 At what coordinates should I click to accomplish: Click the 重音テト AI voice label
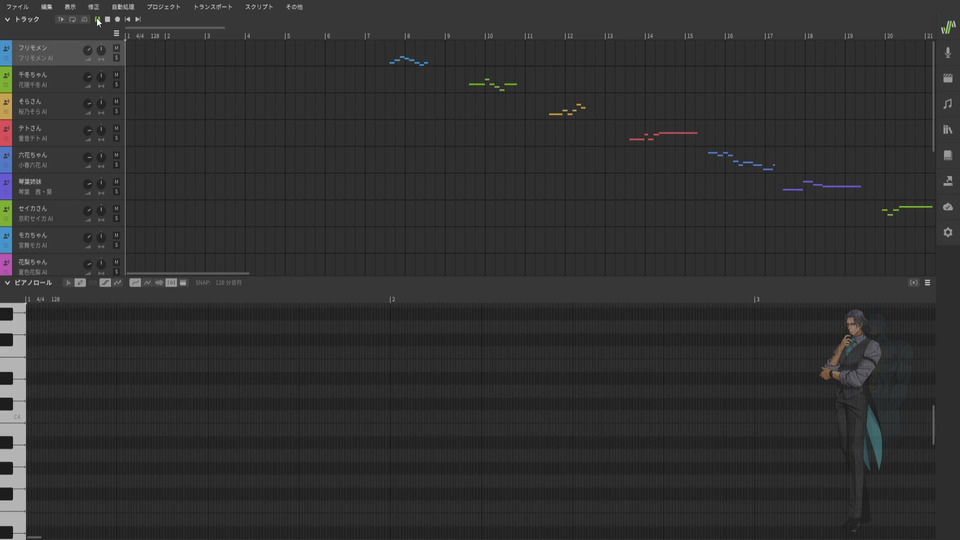point(33,138)
